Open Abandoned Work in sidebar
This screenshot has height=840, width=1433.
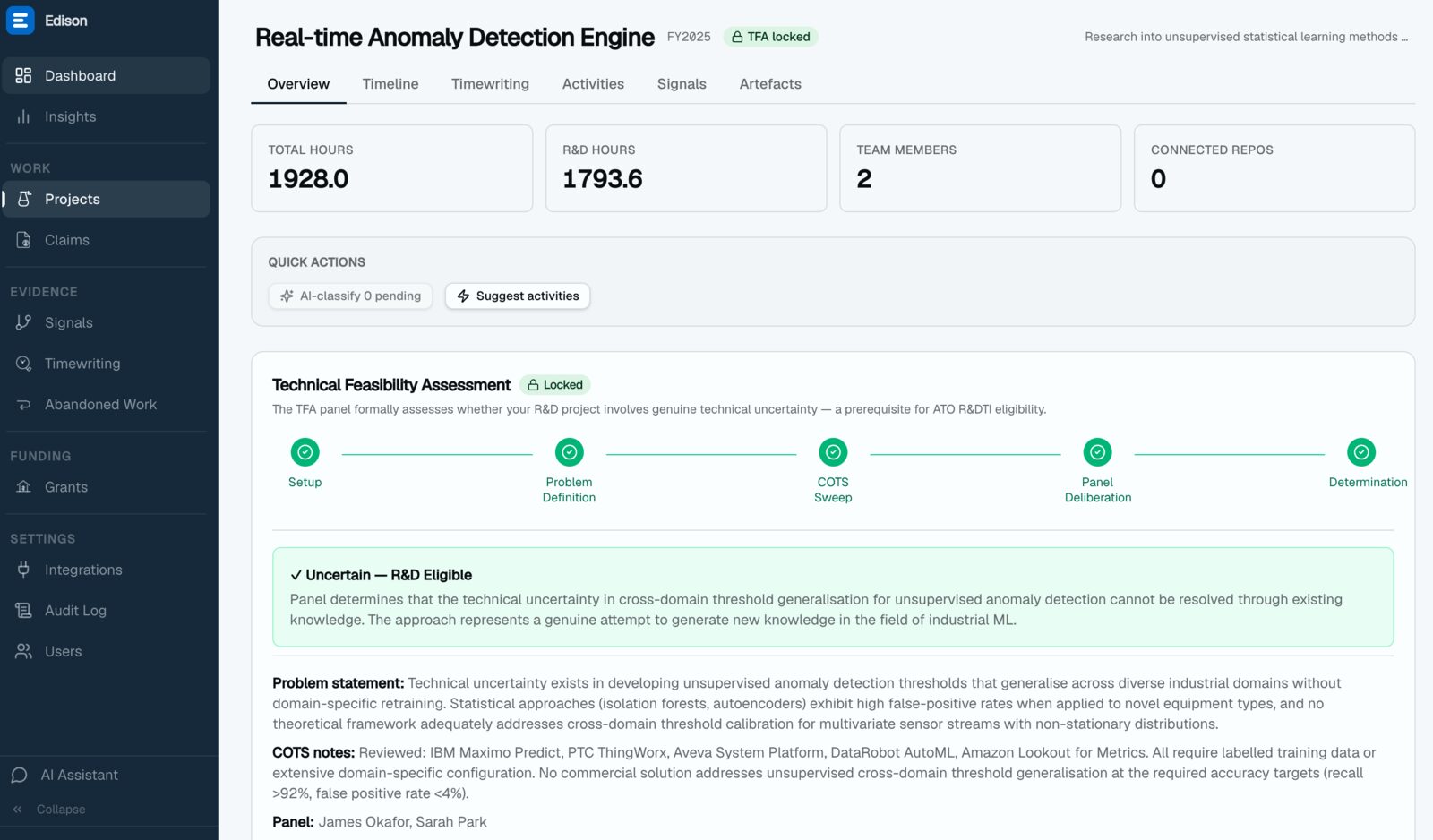tap(107, 405)
